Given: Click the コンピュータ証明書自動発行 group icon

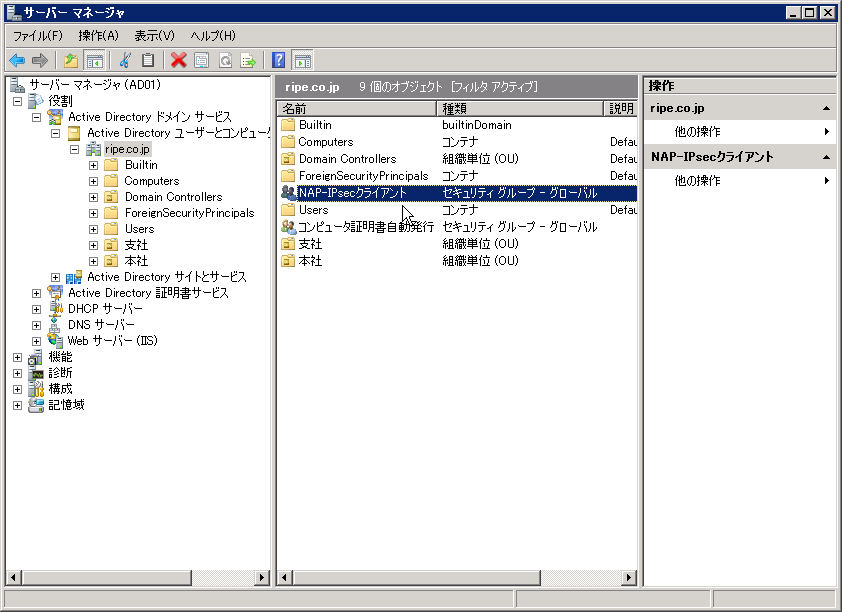Looking at the screenshot, I should tap(288, 227).
